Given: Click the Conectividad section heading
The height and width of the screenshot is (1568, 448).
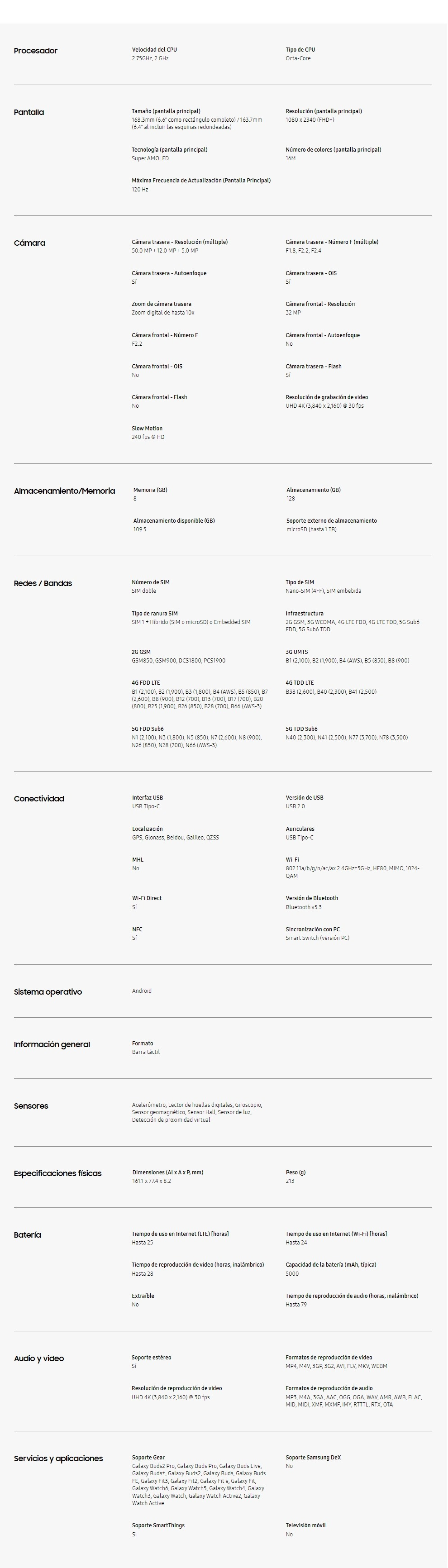Looking at the screenshot, I should pyautogui.click(x=39, y=799).
